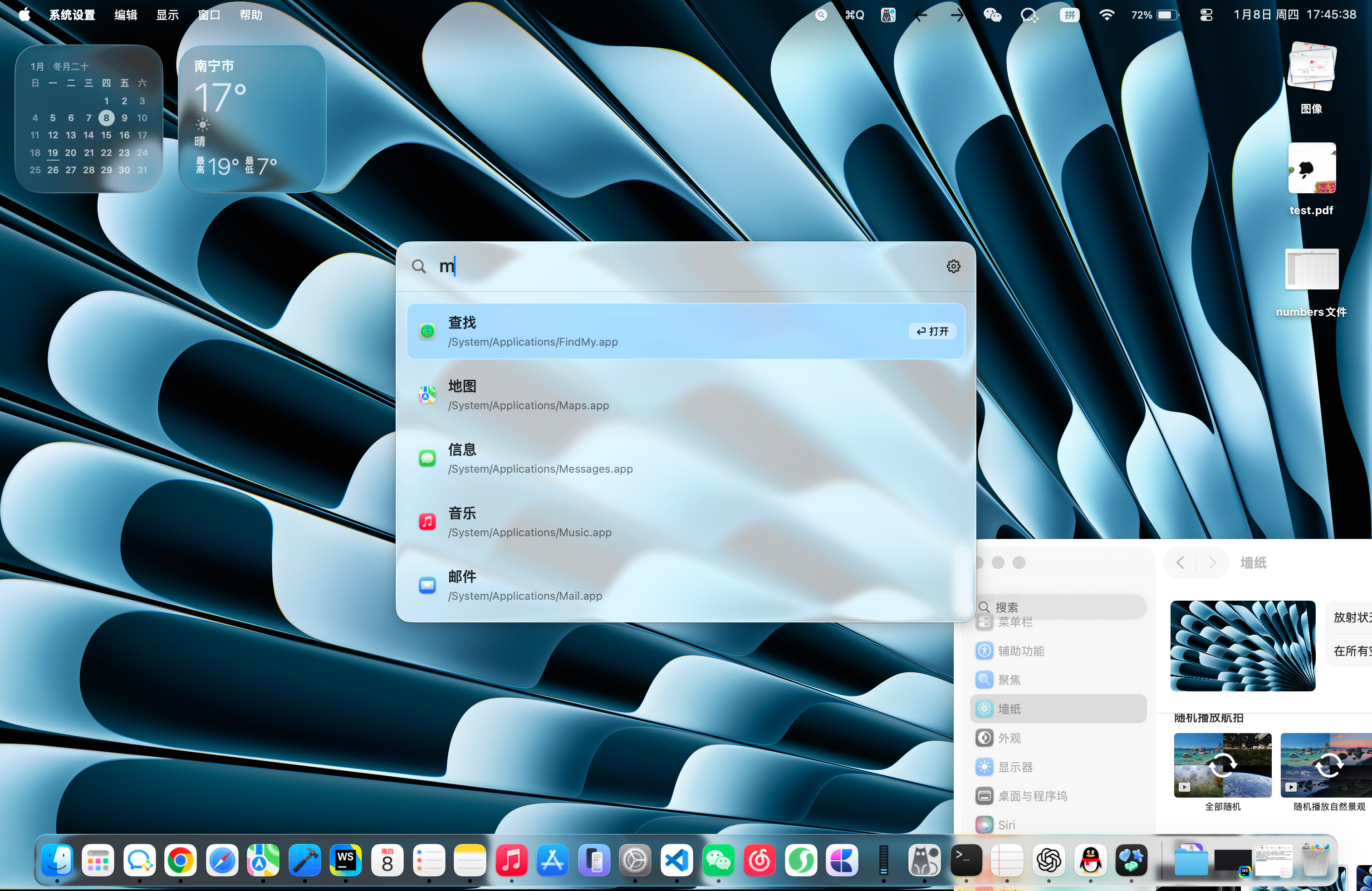This screenshot has width=1372, height=891.
Task: Choose the 全部随机 wallpaper thumbnail
Action: pyautogui.click(x=1222, y=765)
